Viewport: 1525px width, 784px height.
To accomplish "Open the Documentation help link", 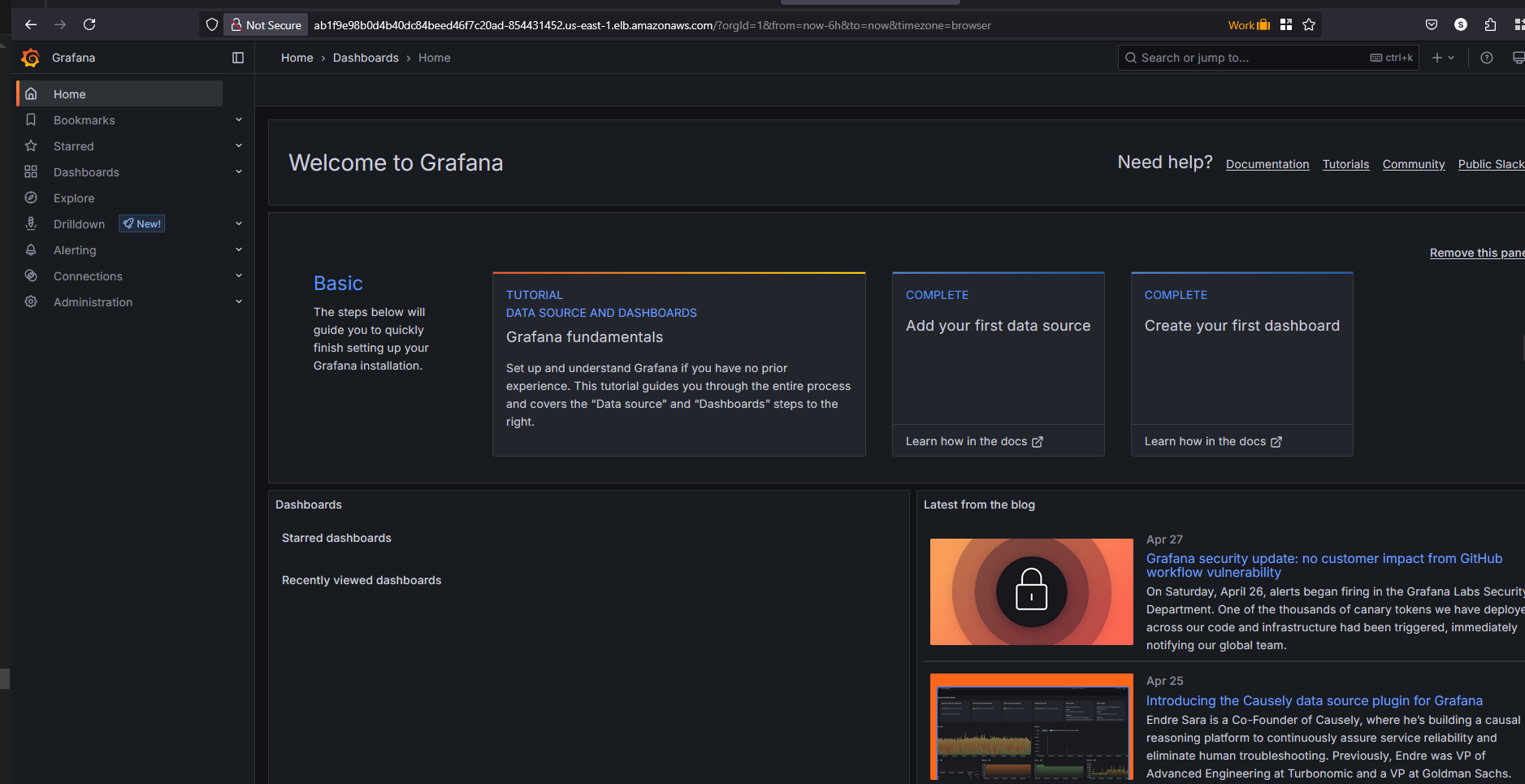I will pos(1267,164).
